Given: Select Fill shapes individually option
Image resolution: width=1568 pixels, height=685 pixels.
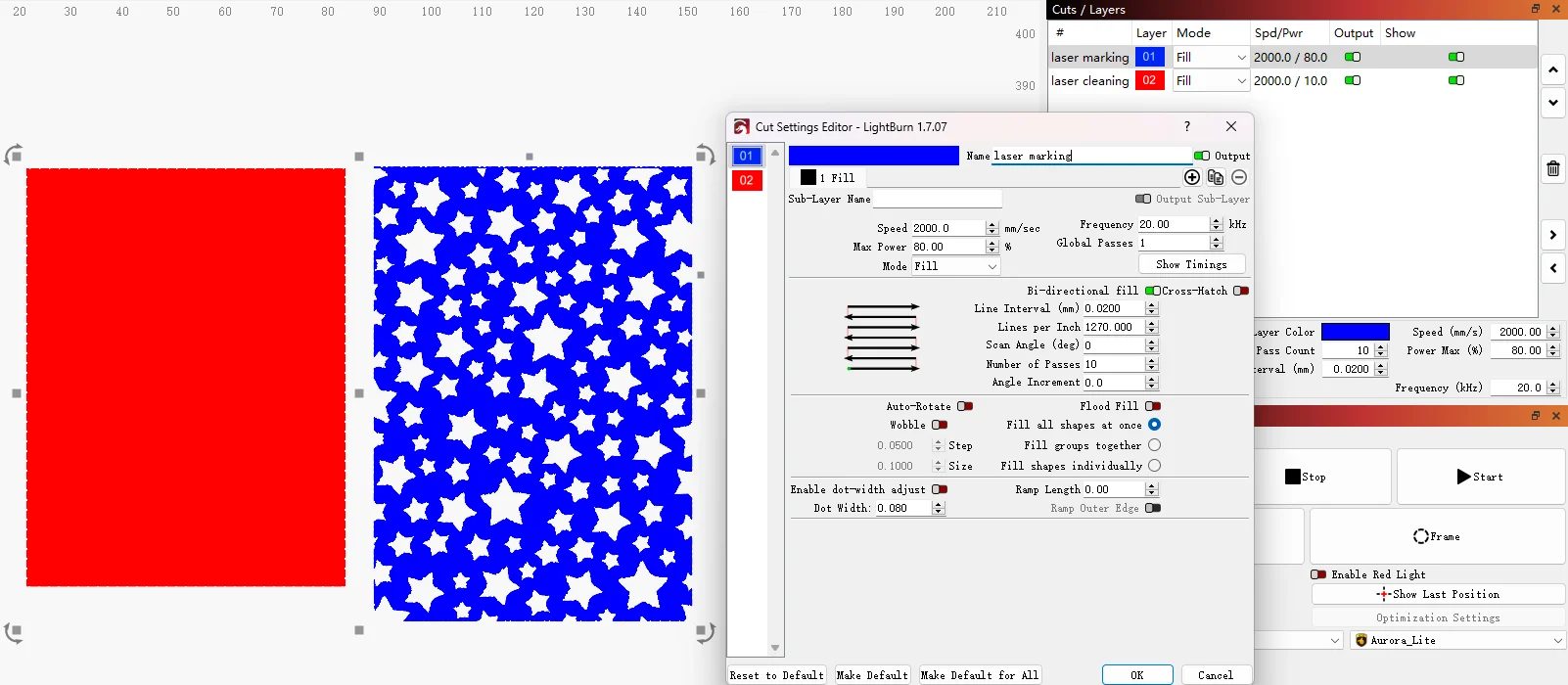Looking at the screenshot, I should [x=1155, y=466].
